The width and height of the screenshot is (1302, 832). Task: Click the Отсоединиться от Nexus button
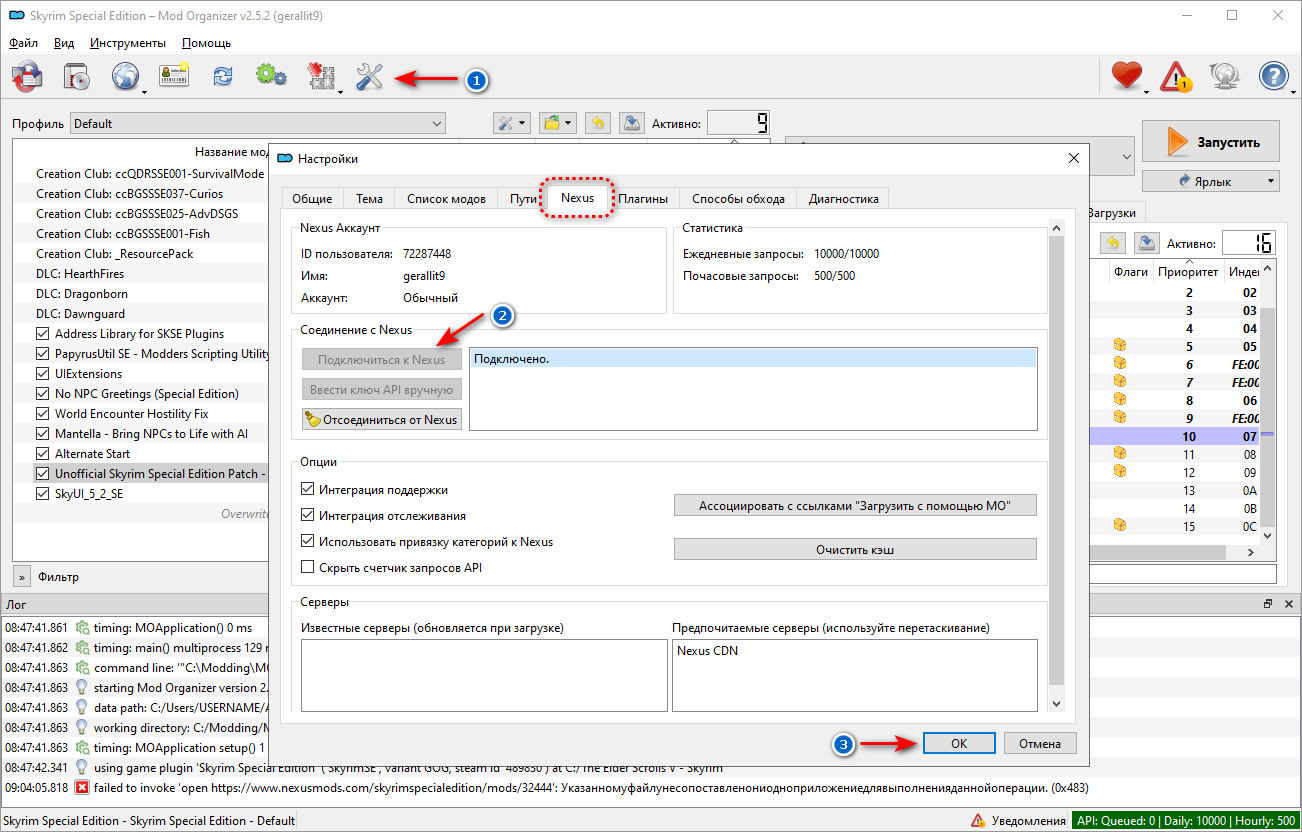pos(382,420)
